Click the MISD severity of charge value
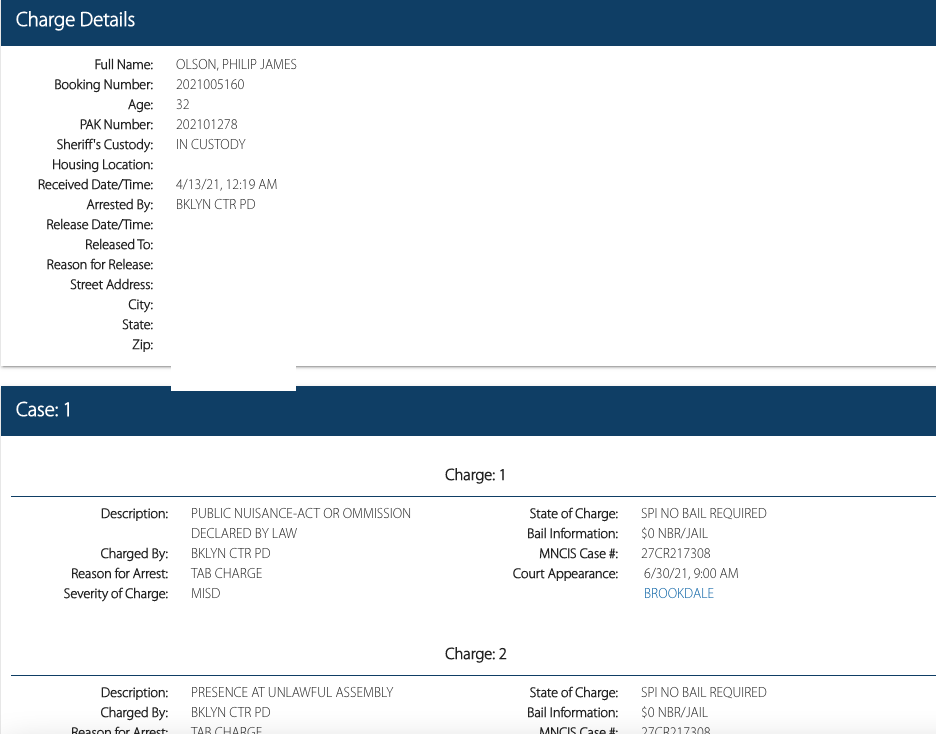Image resolution: width=936 pixels, height=734 pixels. point(205,593)
